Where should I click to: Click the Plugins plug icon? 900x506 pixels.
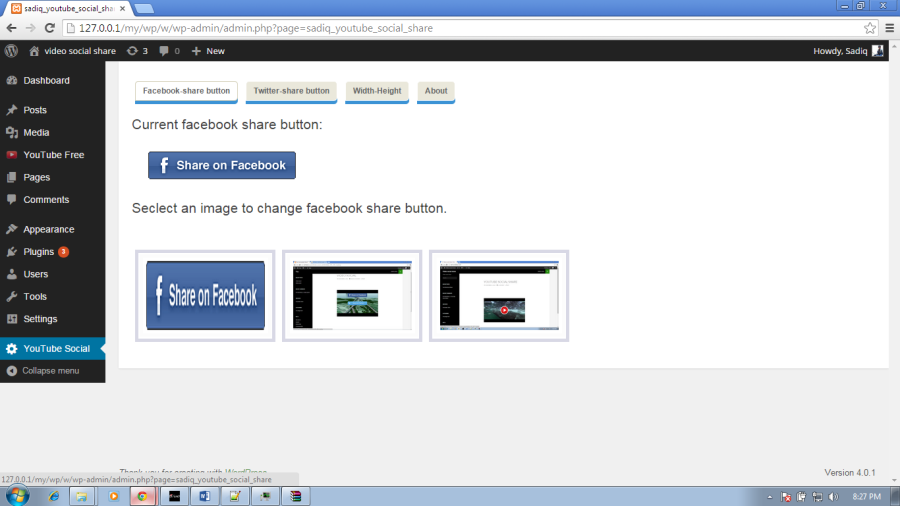(x=11, y=251)
